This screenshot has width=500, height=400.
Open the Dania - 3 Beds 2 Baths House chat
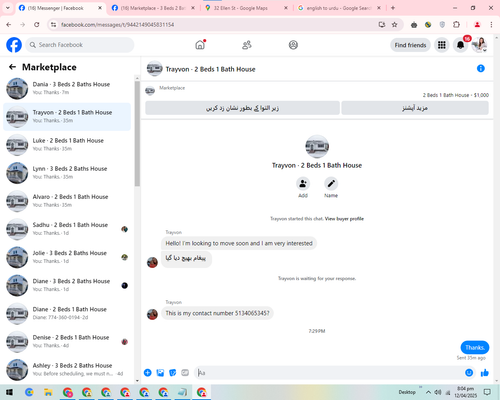click(x=67, y=88)
